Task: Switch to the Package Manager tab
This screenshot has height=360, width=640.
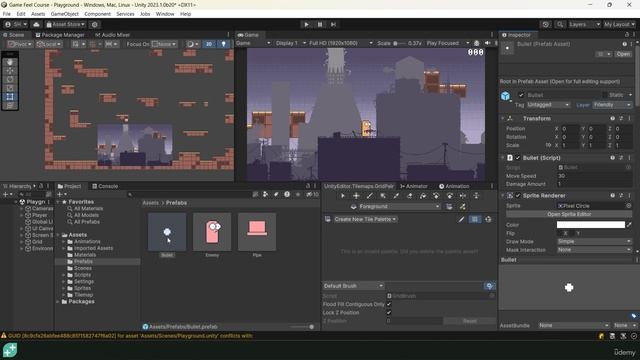Action: [x=60, y=35]
